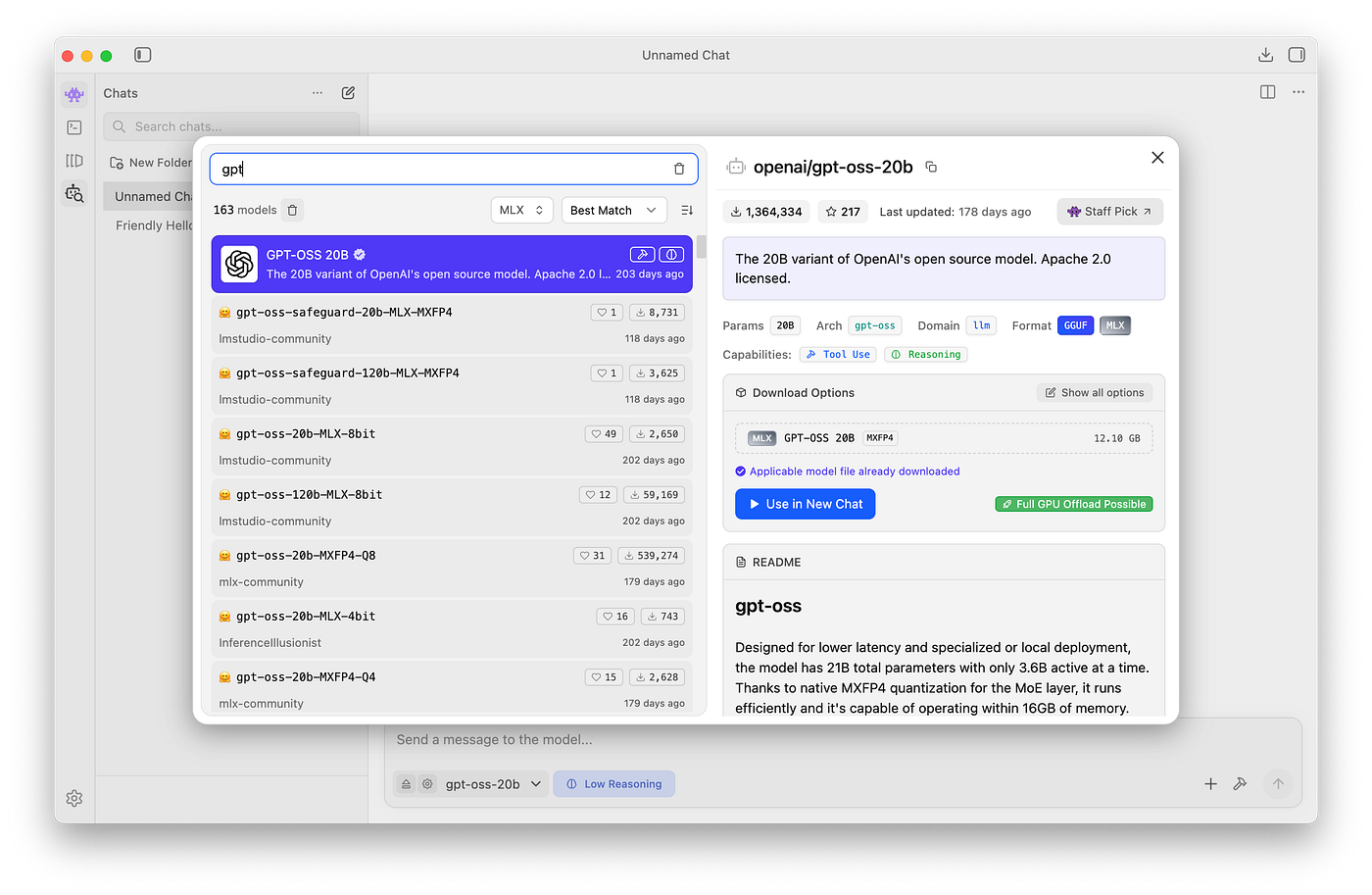
Task: Eject loaded model with eject icon
Action: coord(406,784)
